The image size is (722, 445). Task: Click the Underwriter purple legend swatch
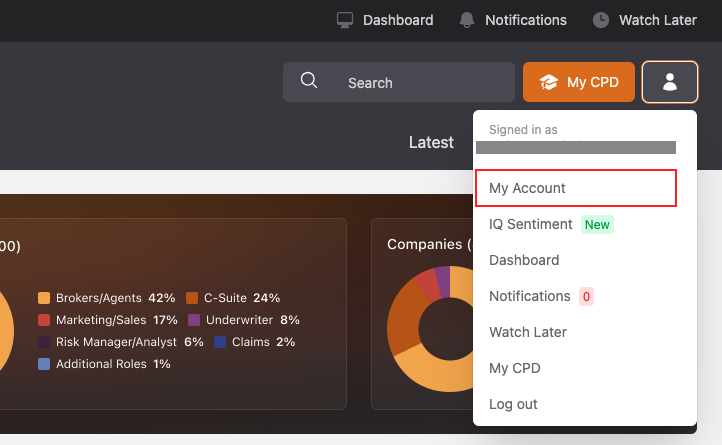coord(192,320)
